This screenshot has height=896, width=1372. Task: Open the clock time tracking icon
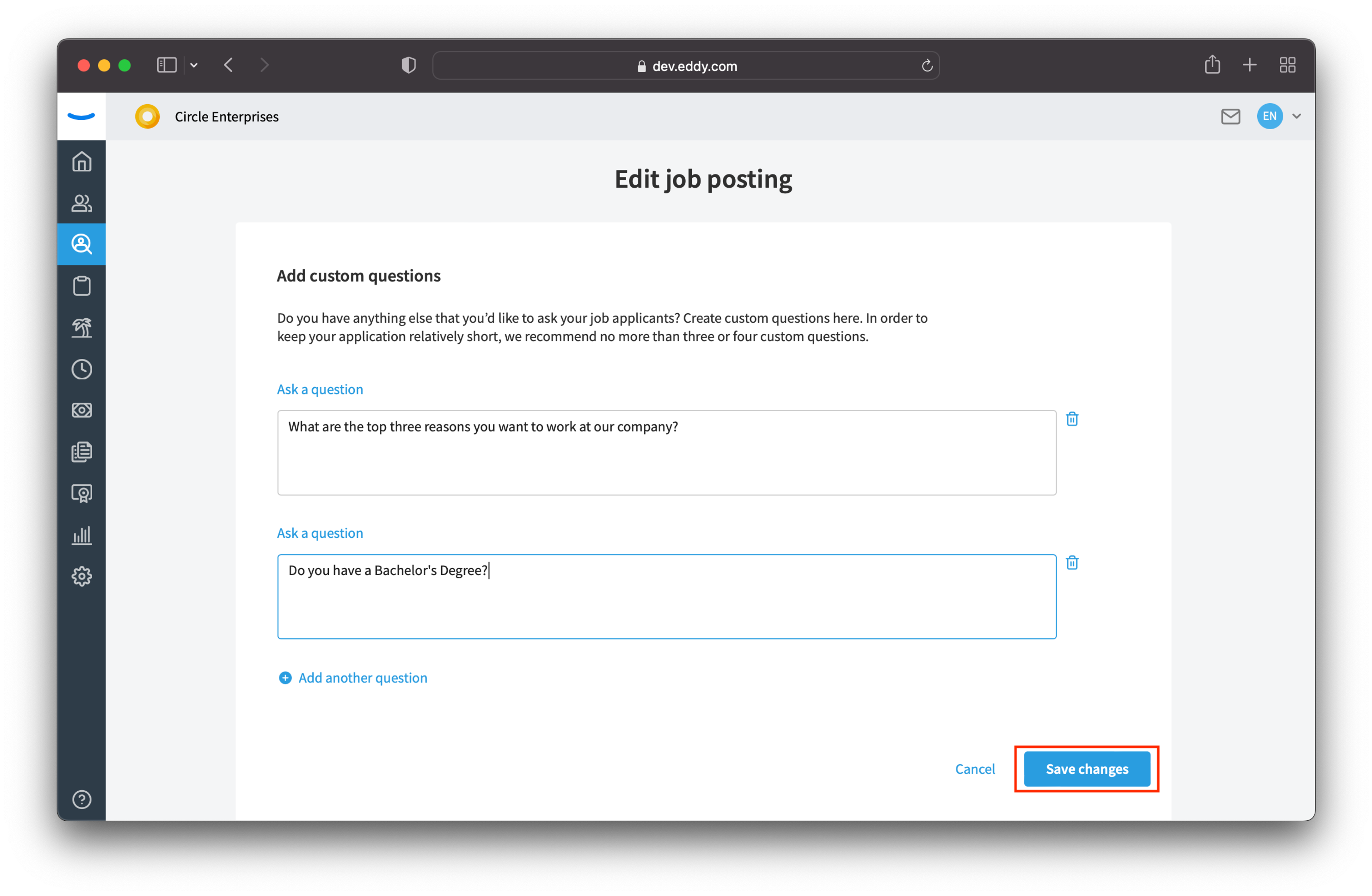[81, 369]
